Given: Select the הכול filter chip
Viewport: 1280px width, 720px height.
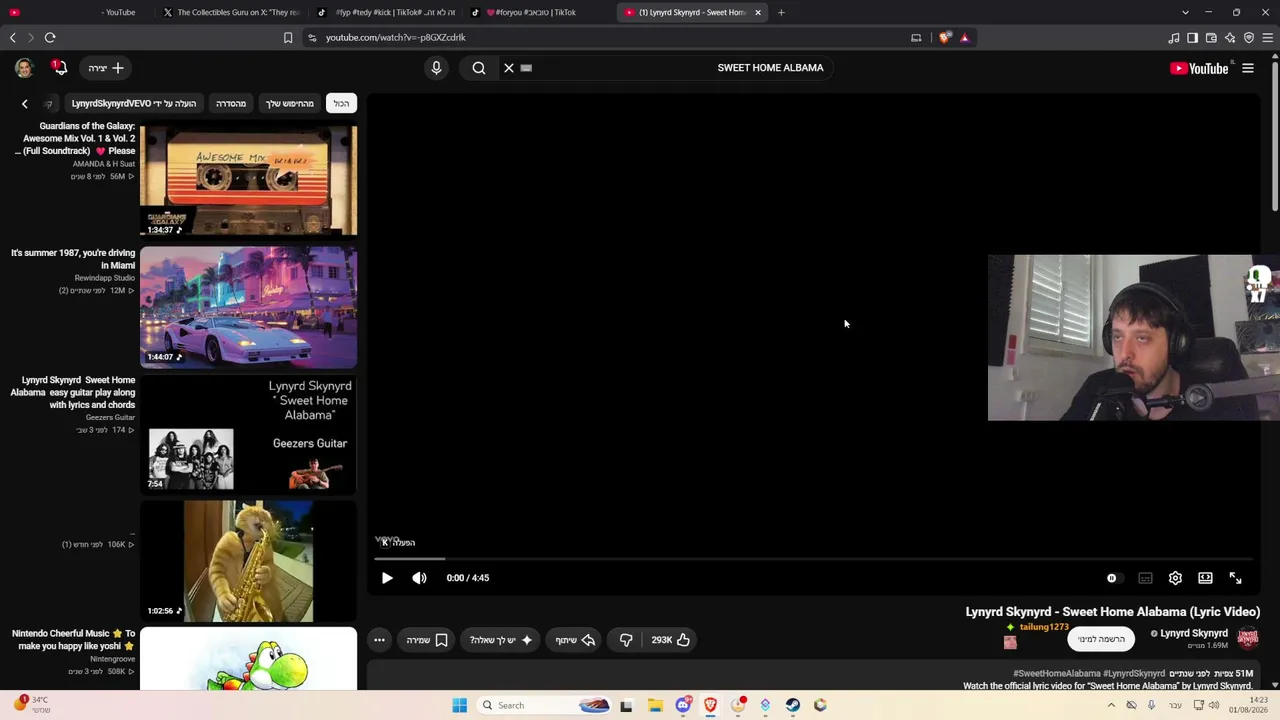Looking at the screenshot, I should point(341,103).
